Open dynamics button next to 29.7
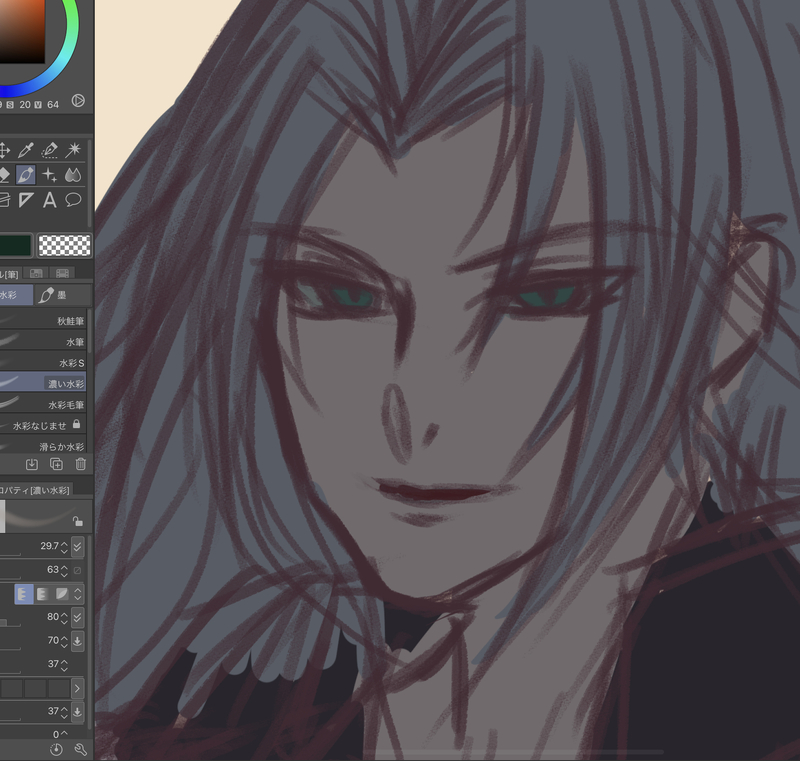800x761 pixels. coord(78,547)
